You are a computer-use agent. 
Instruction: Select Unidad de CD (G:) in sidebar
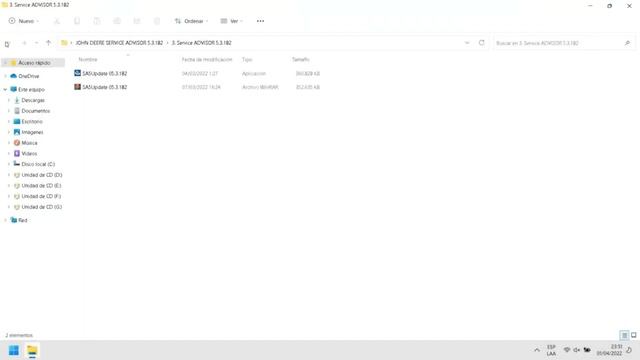coord(41,207)
